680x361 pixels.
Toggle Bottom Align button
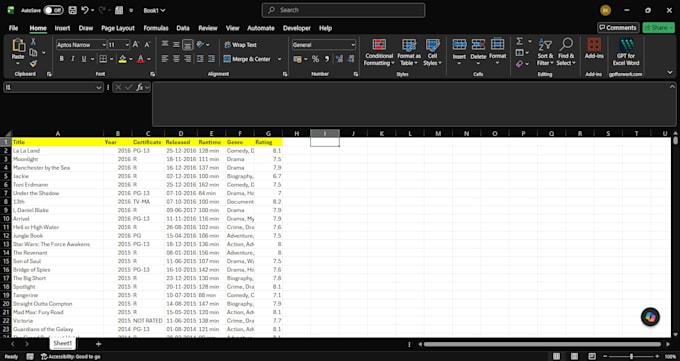click(x=187, y=44)
